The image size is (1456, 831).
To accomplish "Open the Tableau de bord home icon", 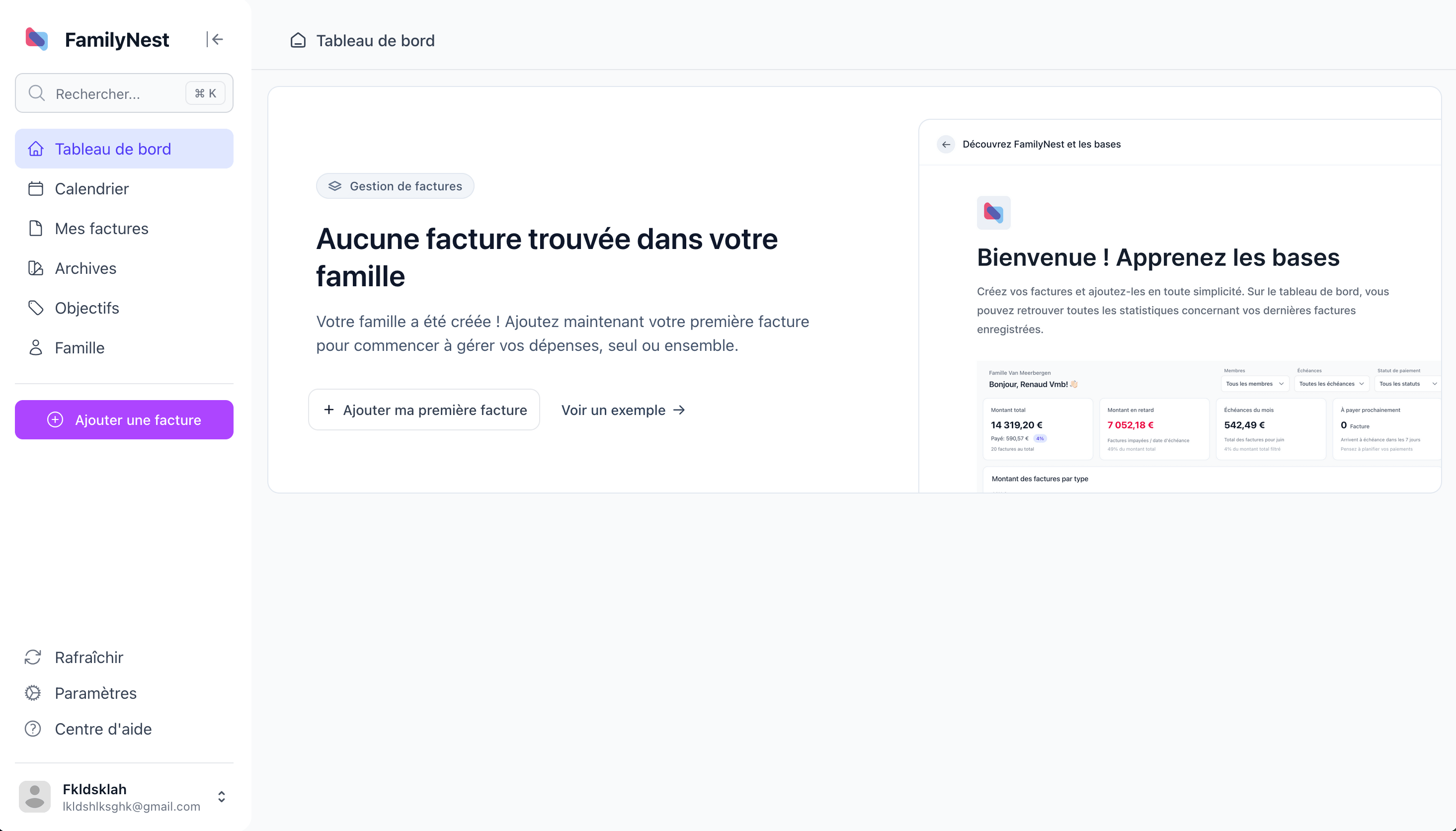I will coord(36,149).
